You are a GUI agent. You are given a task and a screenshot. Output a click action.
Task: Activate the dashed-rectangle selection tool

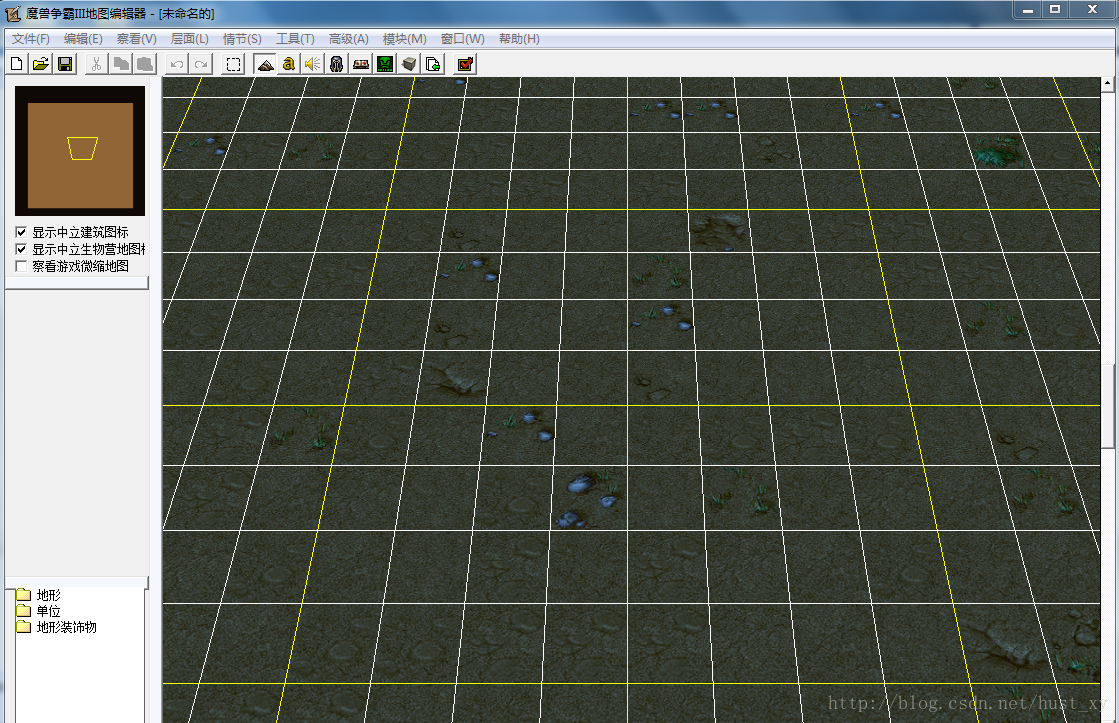tap(233, 64)
